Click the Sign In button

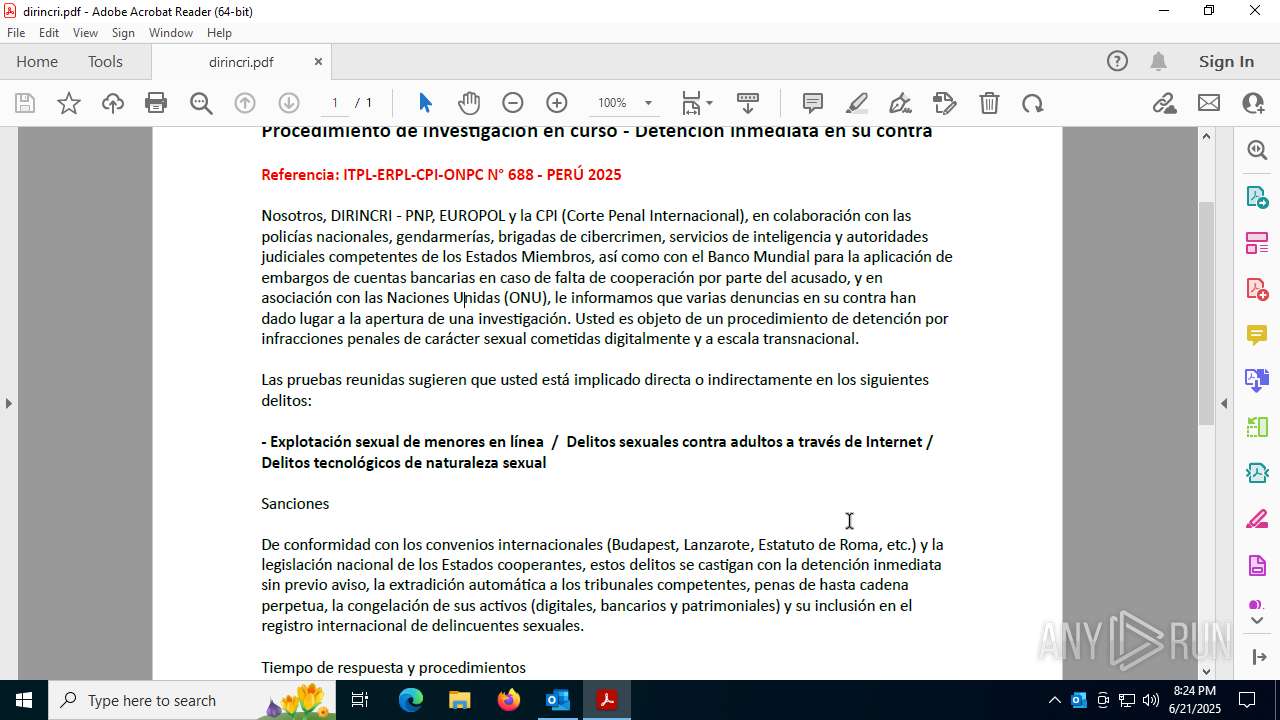pyautogui.click(x=1226, y=61)
